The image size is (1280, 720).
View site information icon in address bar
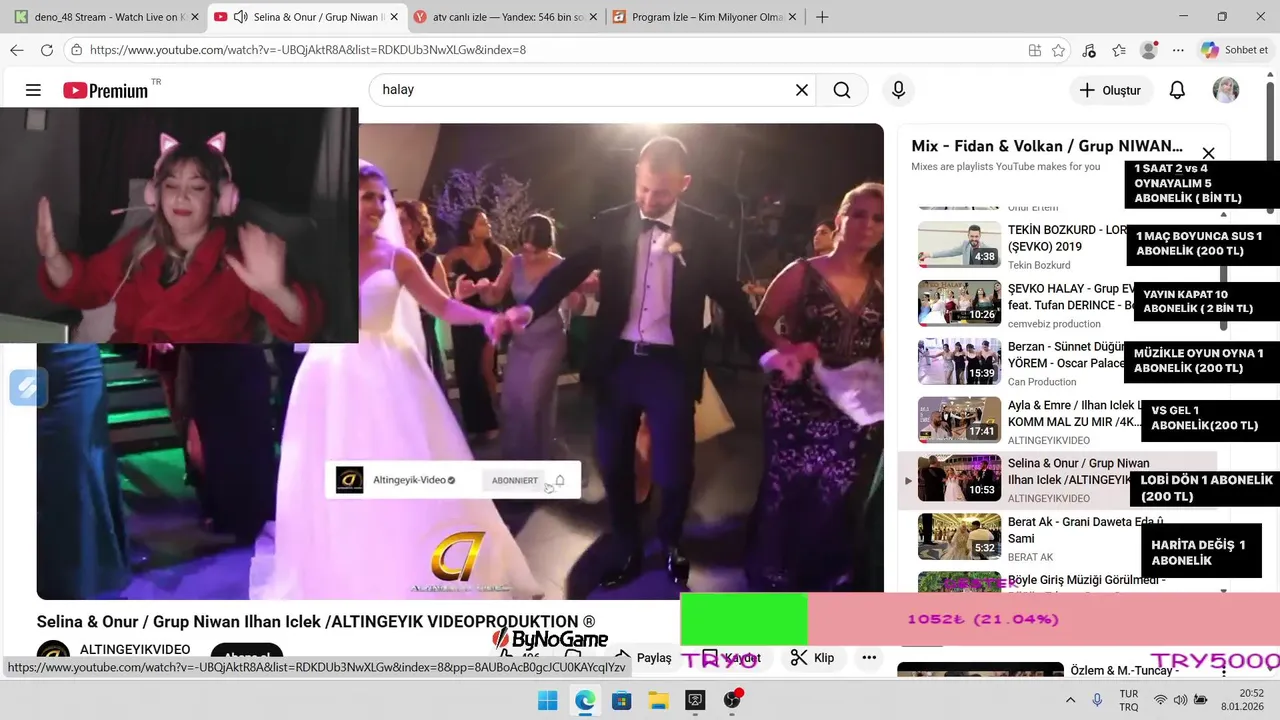pyautogui.click(x=76, y=50)
